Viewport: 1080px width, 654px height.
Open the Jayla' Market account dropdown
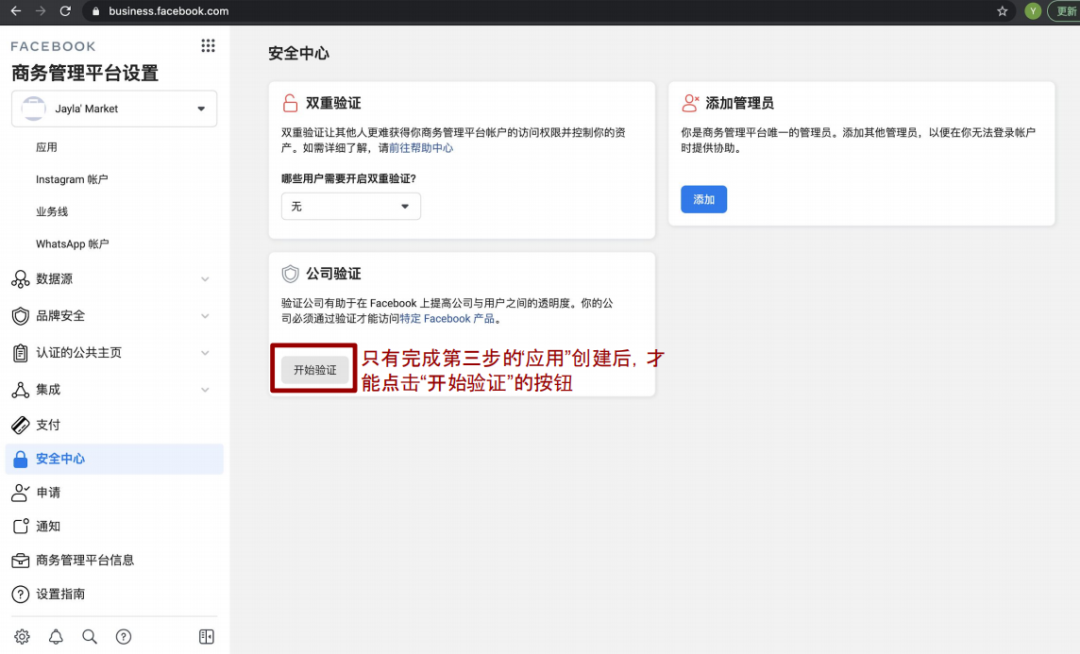pyautogui.click(x=113, y=108)
